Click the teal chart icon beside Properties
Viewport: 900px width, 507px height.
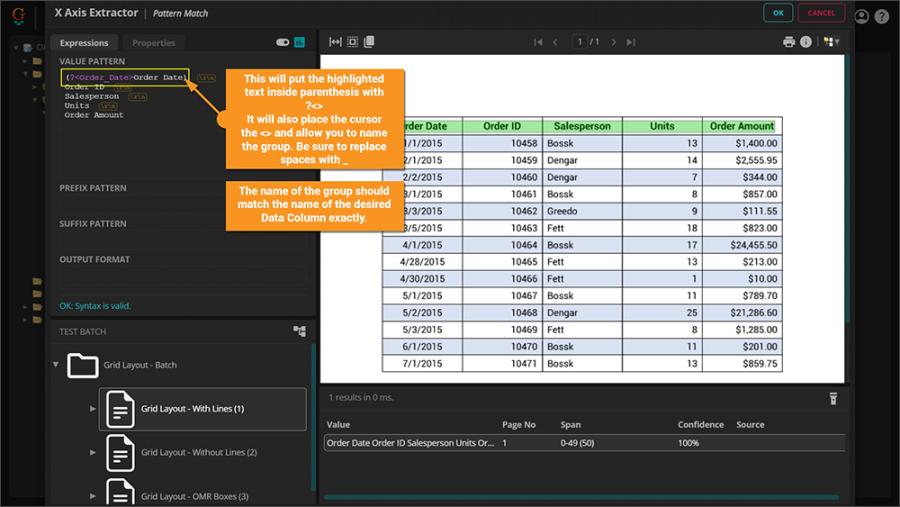click(299, 43)
